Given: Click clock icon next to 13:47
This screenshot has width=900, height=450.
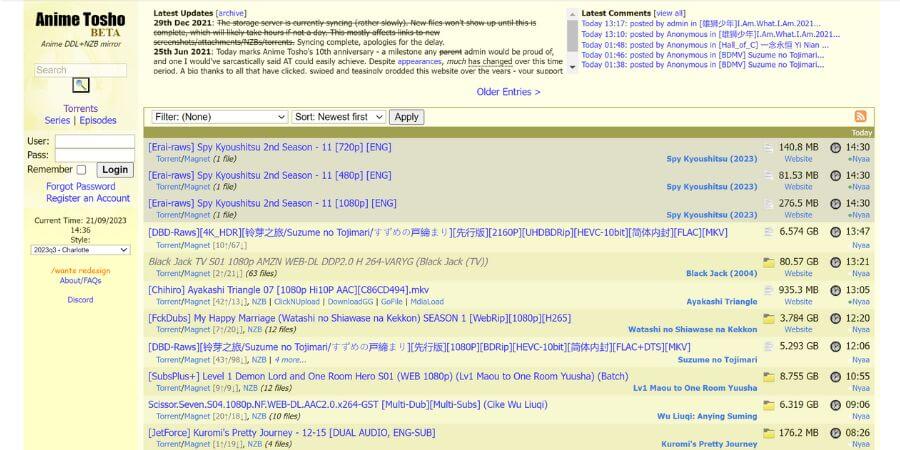Looking at the screenshot, I should pos(835,233).
